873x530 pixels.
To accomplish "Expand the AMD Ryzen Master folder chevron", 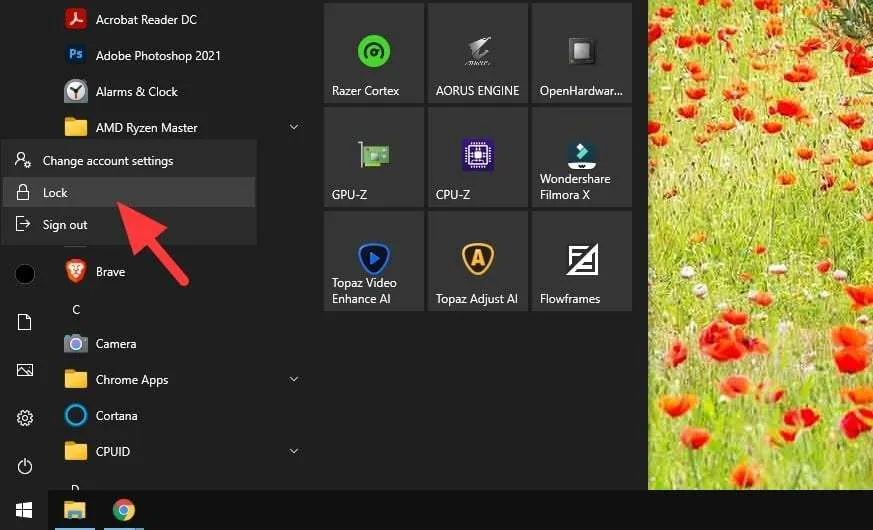I will pyautogui.click(x=294, y=127).
